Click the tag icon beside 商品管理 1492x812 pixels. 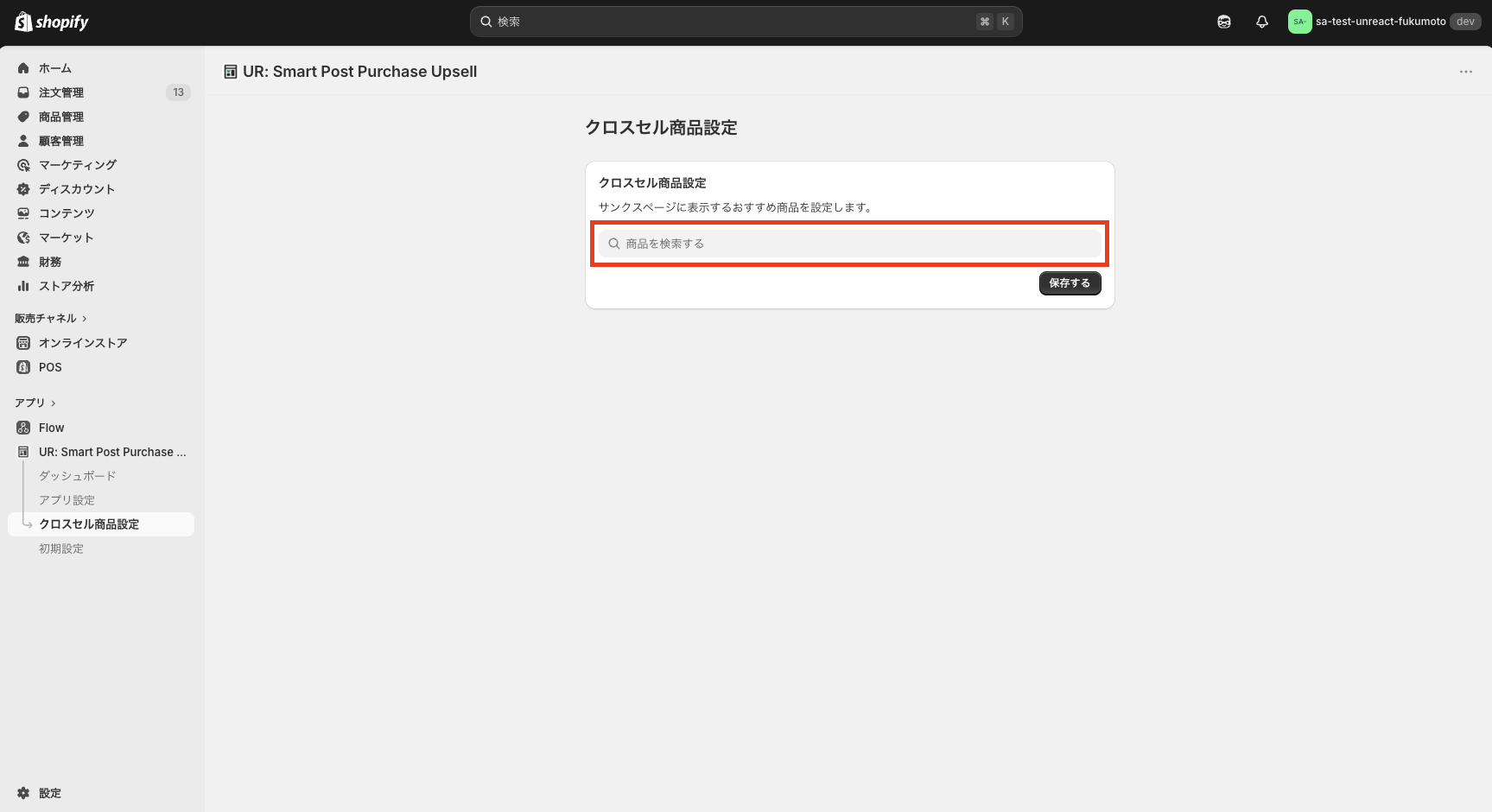[23, 117]
